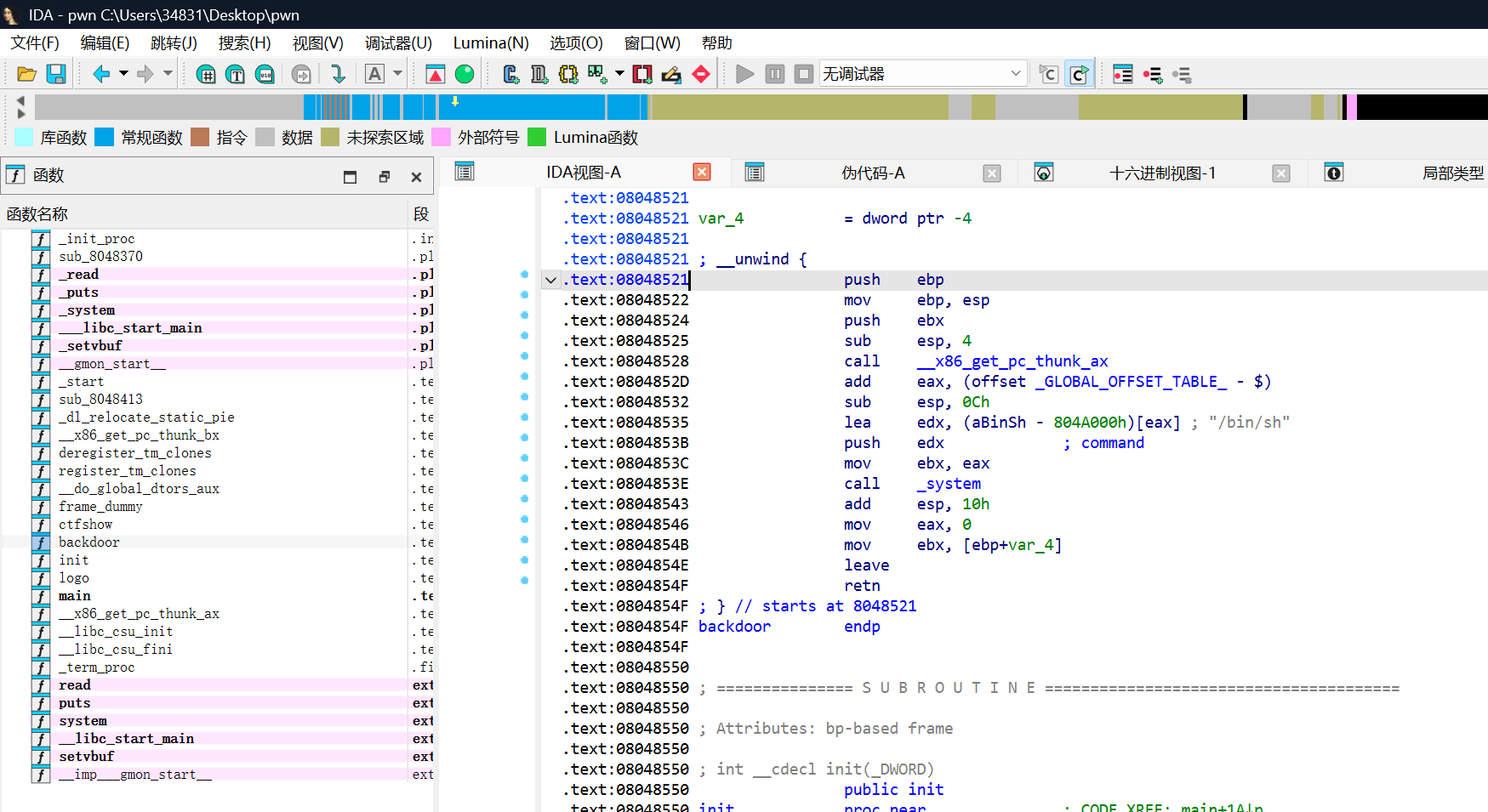1488x812 pixels.
Task: Pause the process with the pause button
Action: coord(774,74)
